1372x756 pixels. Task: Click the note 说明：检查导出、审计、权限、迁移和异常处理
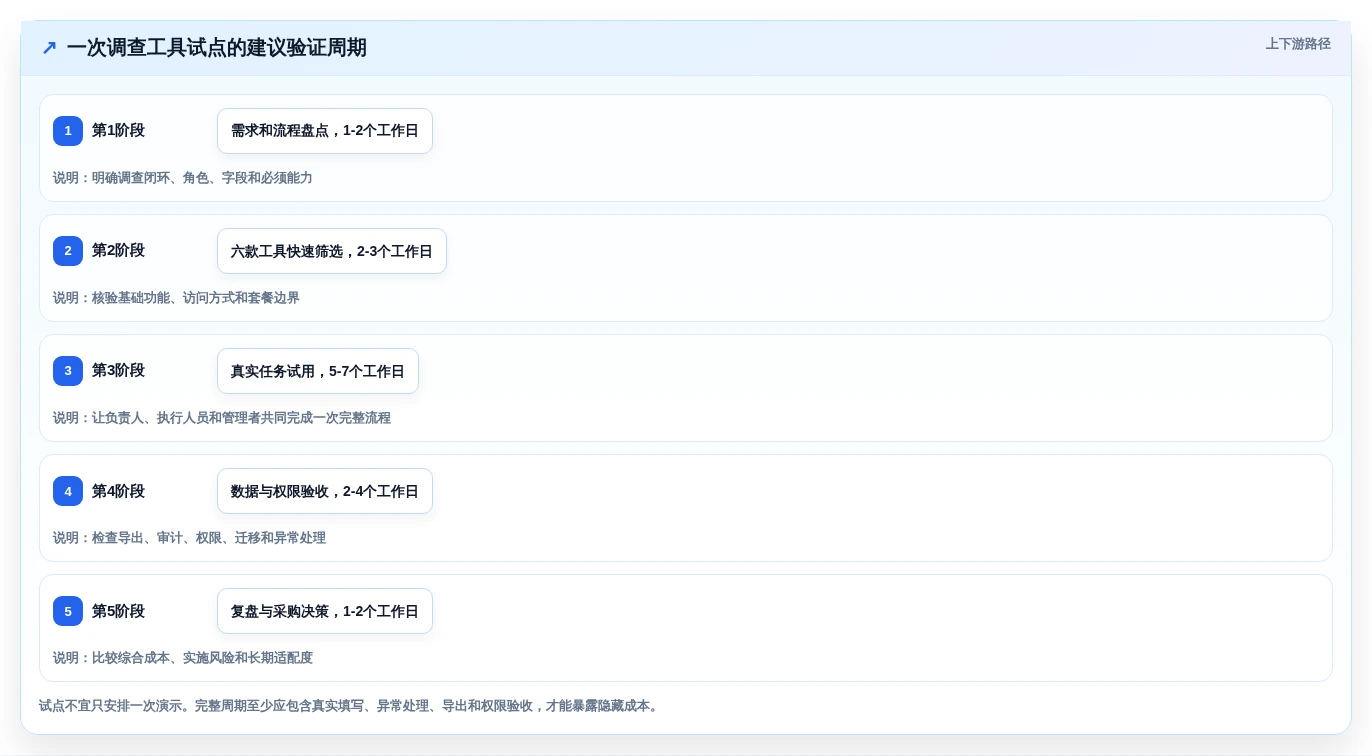point(189,538)
